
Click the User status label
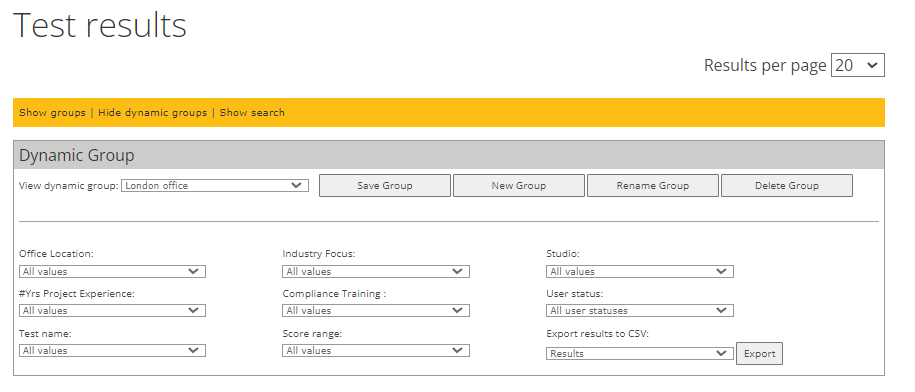click(574, 293)
